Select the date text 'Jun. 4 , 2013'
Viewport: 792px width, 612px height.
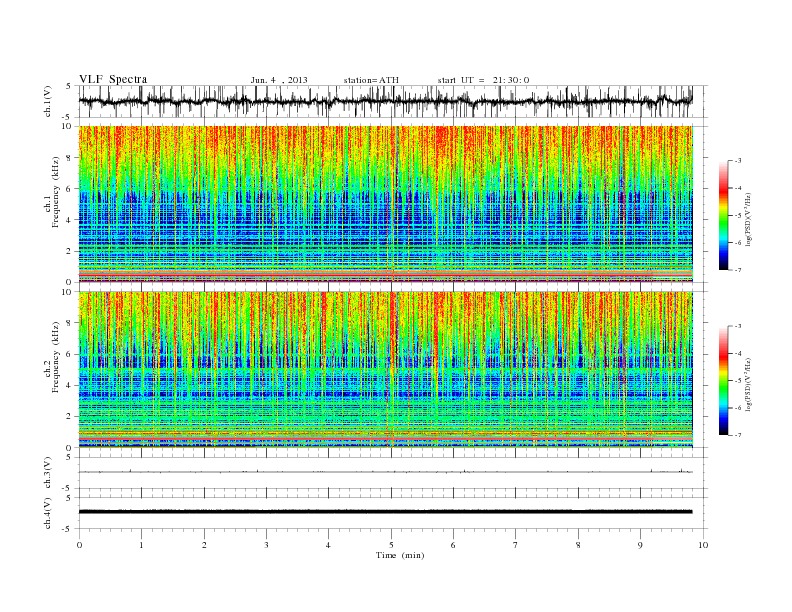[x=279, y=80]
